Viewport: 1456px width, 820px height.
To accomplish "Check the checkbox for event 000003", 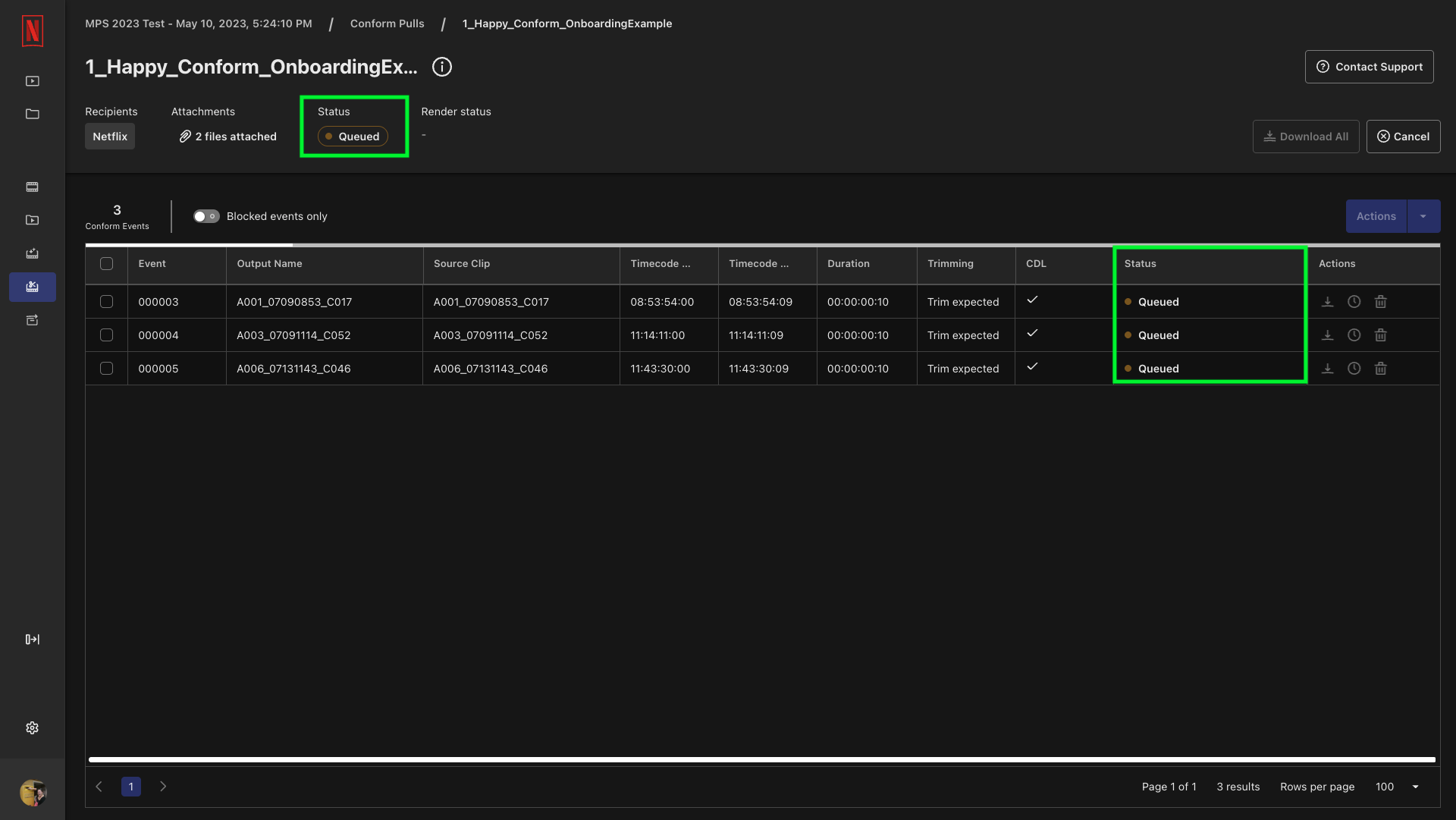I will [x=107, y=302].
